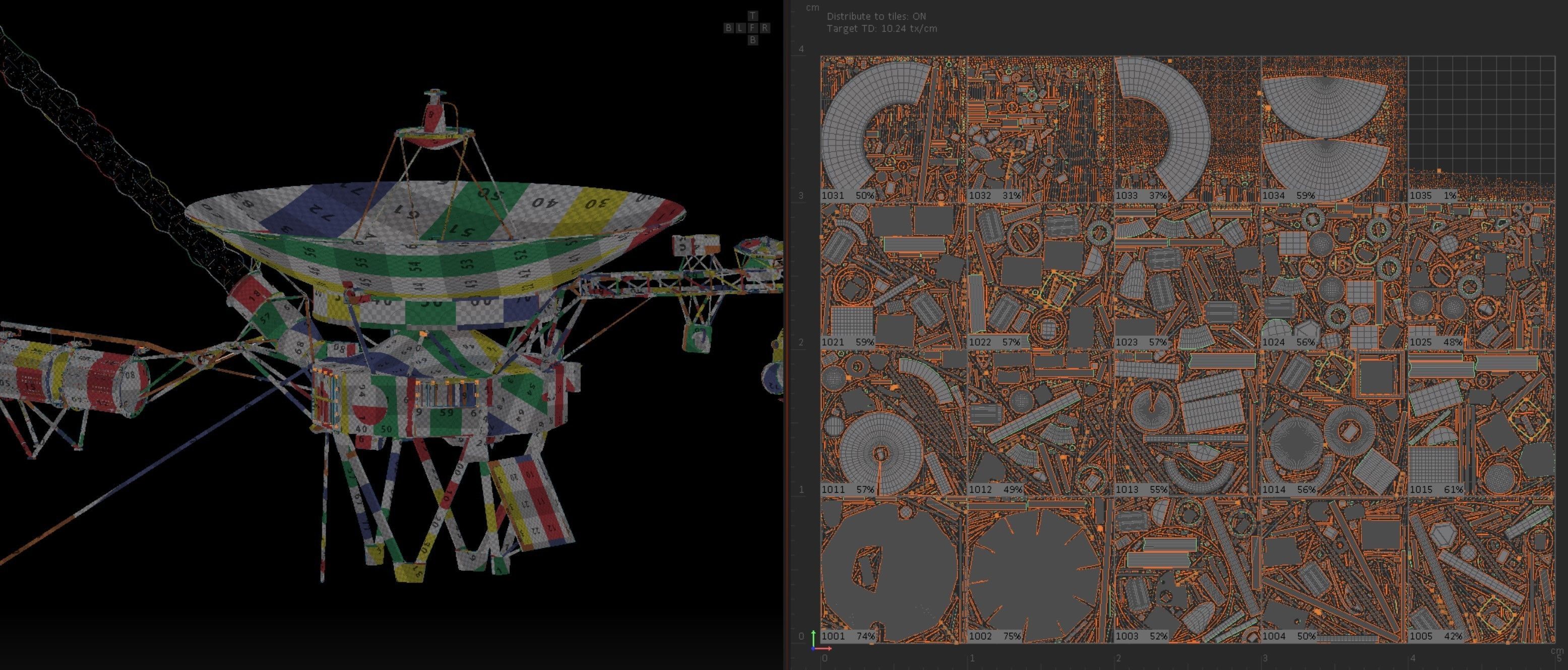This screenshot has height=670, width=1568.
Task: Select UV tile label 1015 61%
Action: coord(1436,489)
